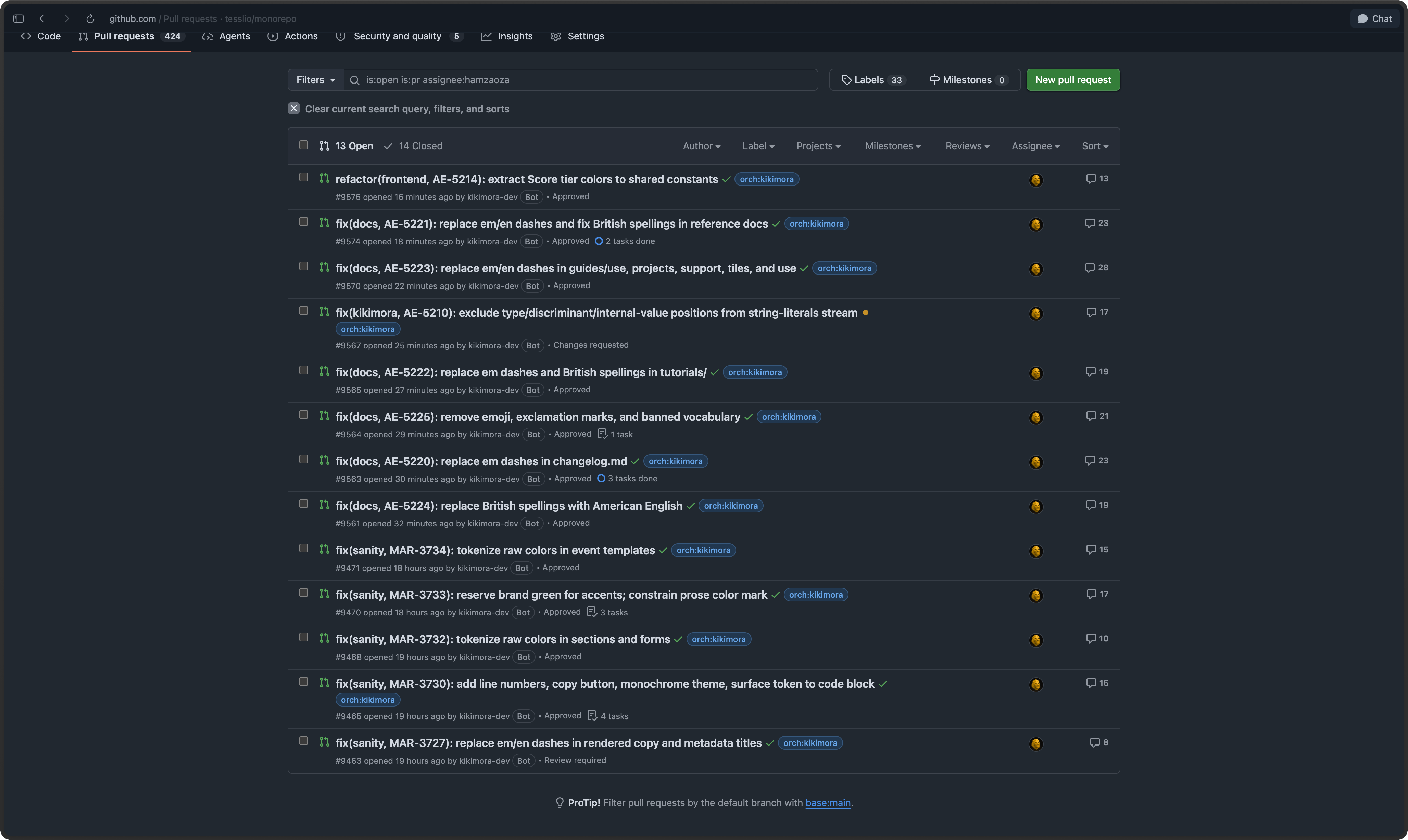1408x840 pixels.
Task: Click the check status on PR MAR-3727
Action: (x=770, y=743)
